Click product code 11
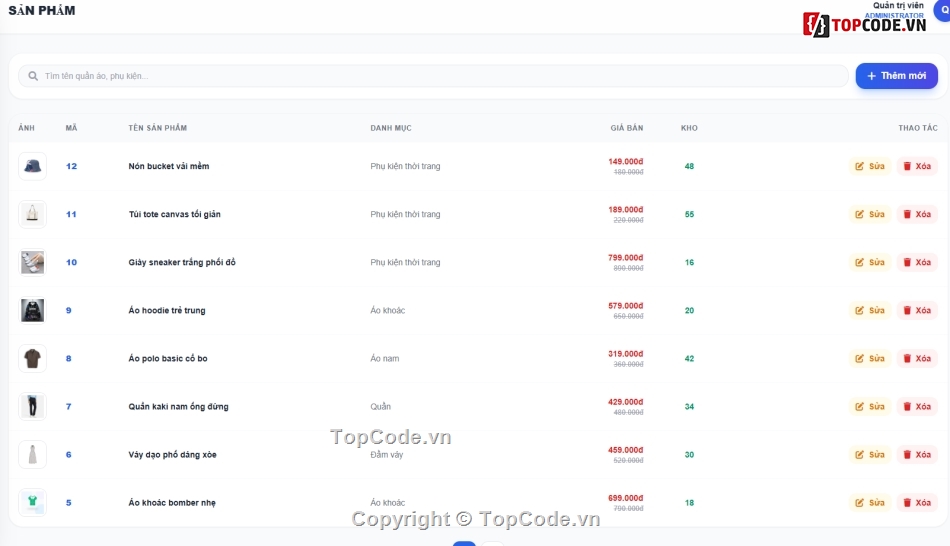This screenshot has height=546, width=950. (x=71, y=214)
